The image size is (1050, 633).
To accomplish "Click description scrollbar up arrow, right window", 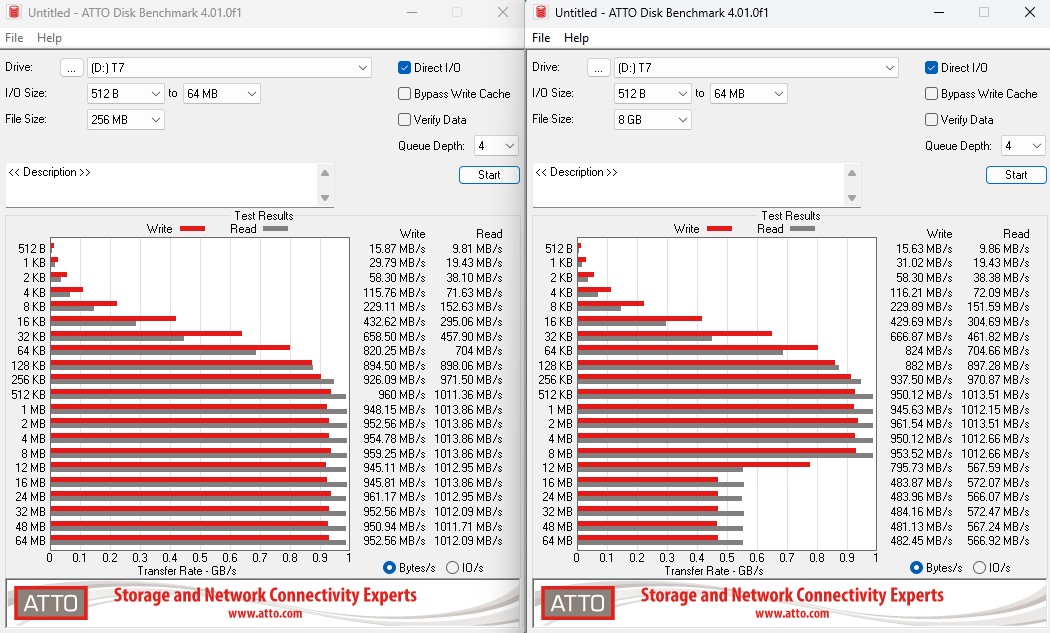I will [852, 173].
